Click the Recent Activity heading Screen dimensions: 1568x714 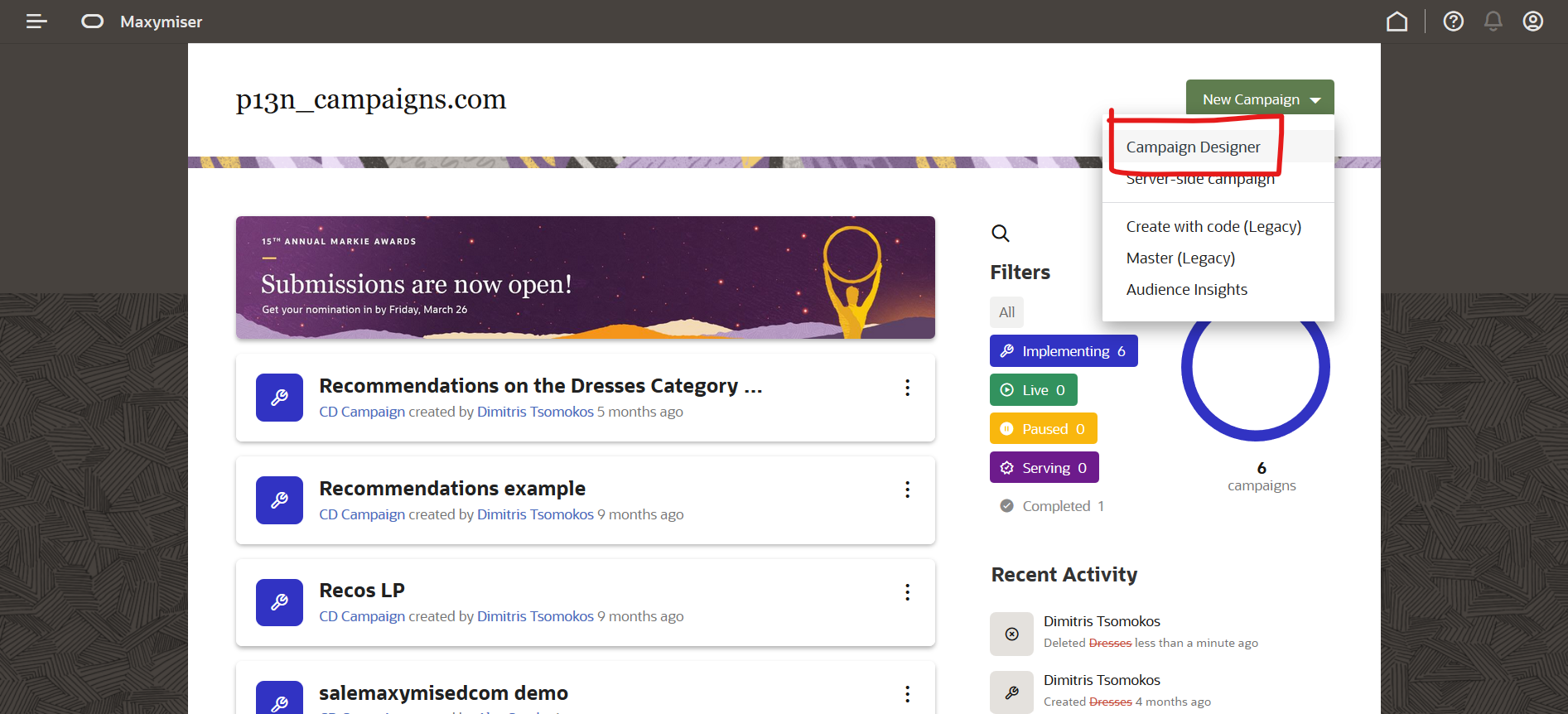pos(1064,575)
